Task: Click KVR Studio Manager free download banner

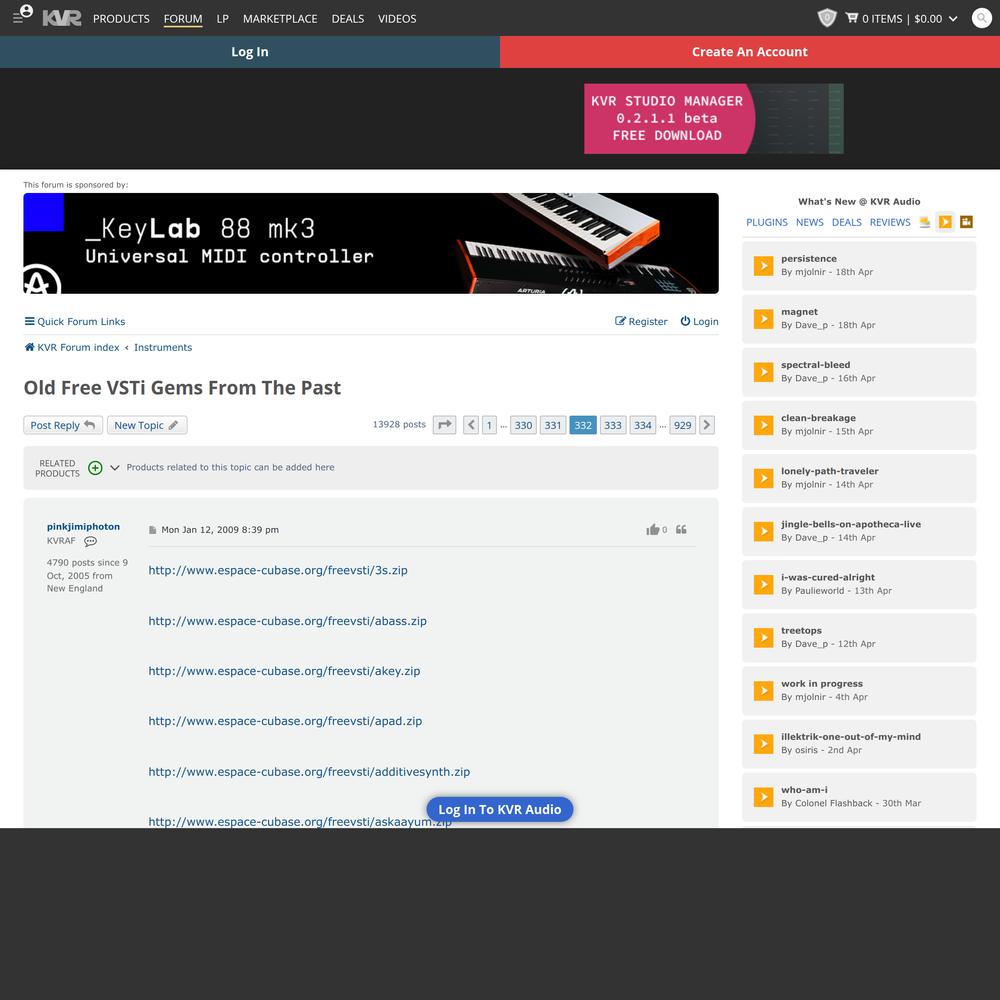Action: (x=714, y=119)
